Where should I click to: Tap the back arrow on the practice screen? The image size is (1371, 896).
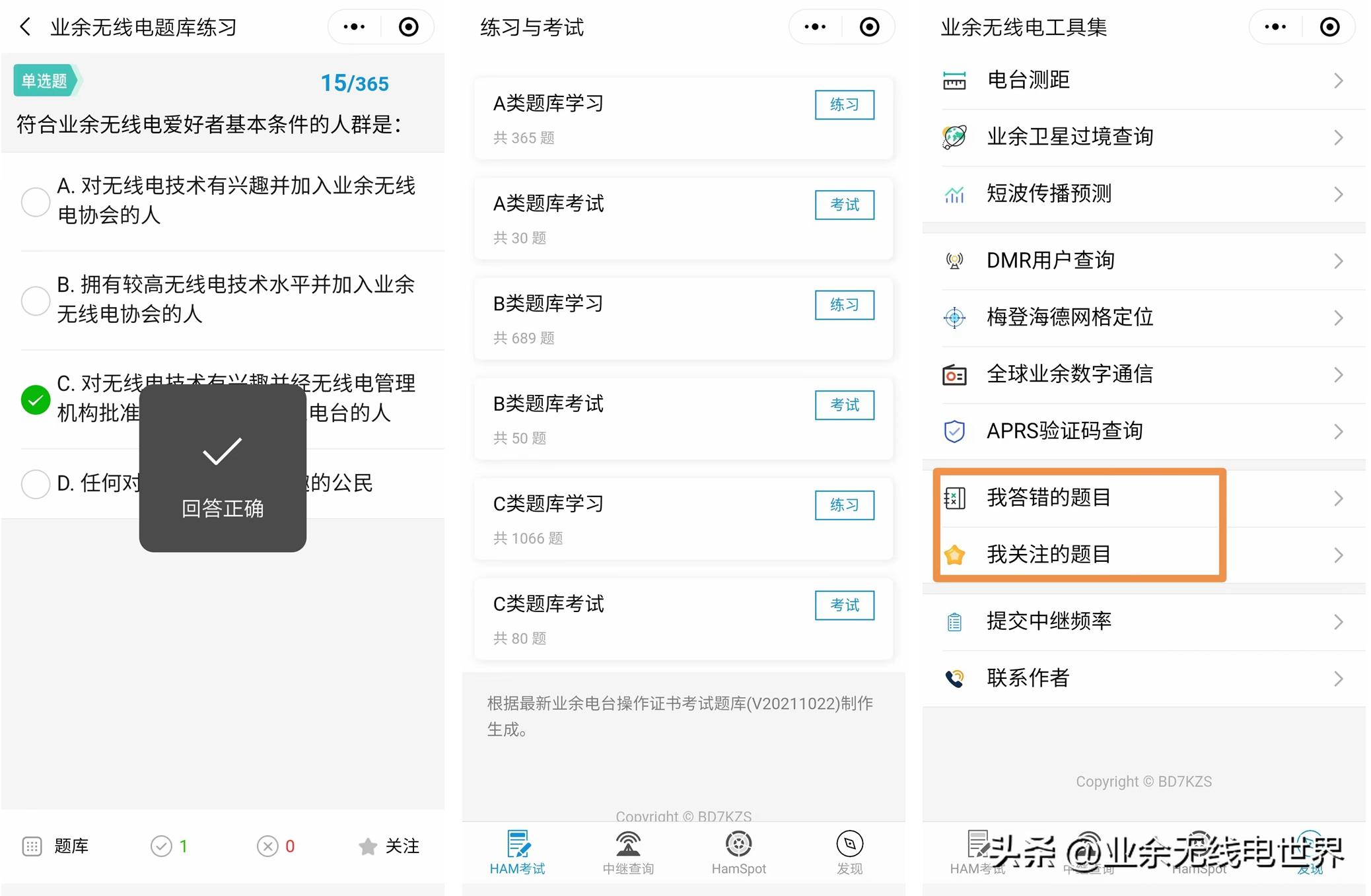[x=24, y=27]
